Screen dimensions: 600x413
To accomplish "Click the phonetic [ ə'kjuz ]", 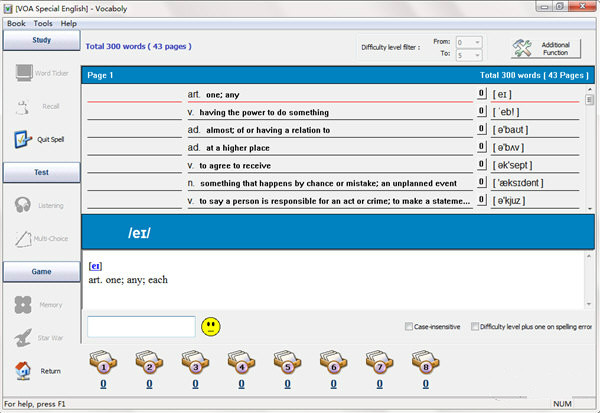I will [509, 201].
